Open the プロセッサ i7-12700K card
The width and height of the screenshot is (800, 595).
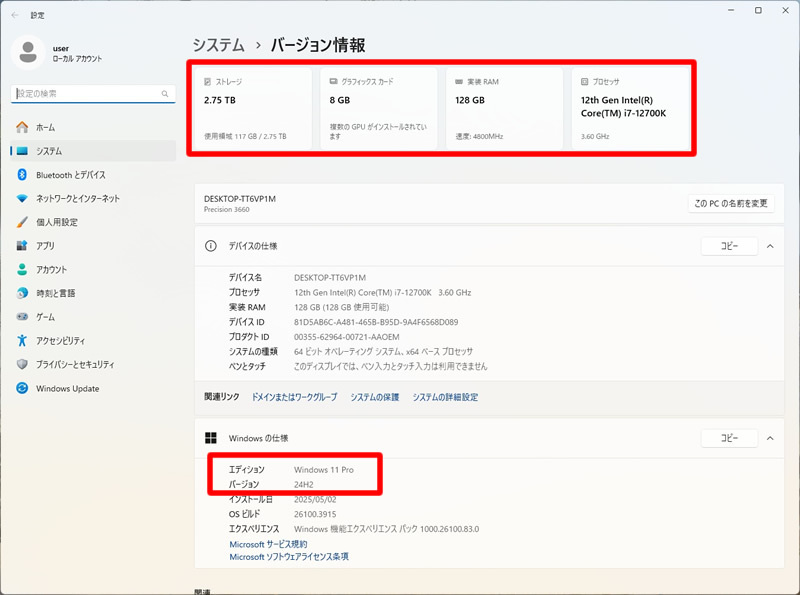point(630,109)
